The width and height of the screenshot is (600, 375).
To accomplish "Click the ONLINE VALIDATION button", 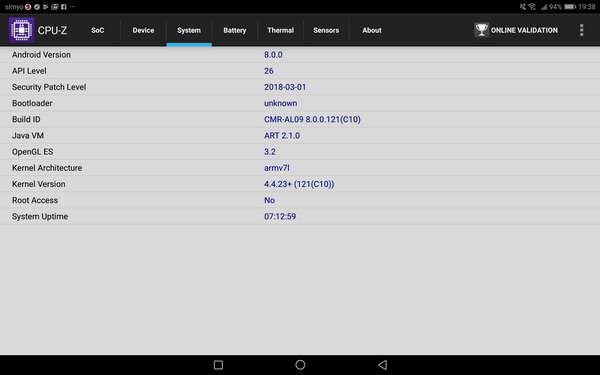I will click(516, 30).
